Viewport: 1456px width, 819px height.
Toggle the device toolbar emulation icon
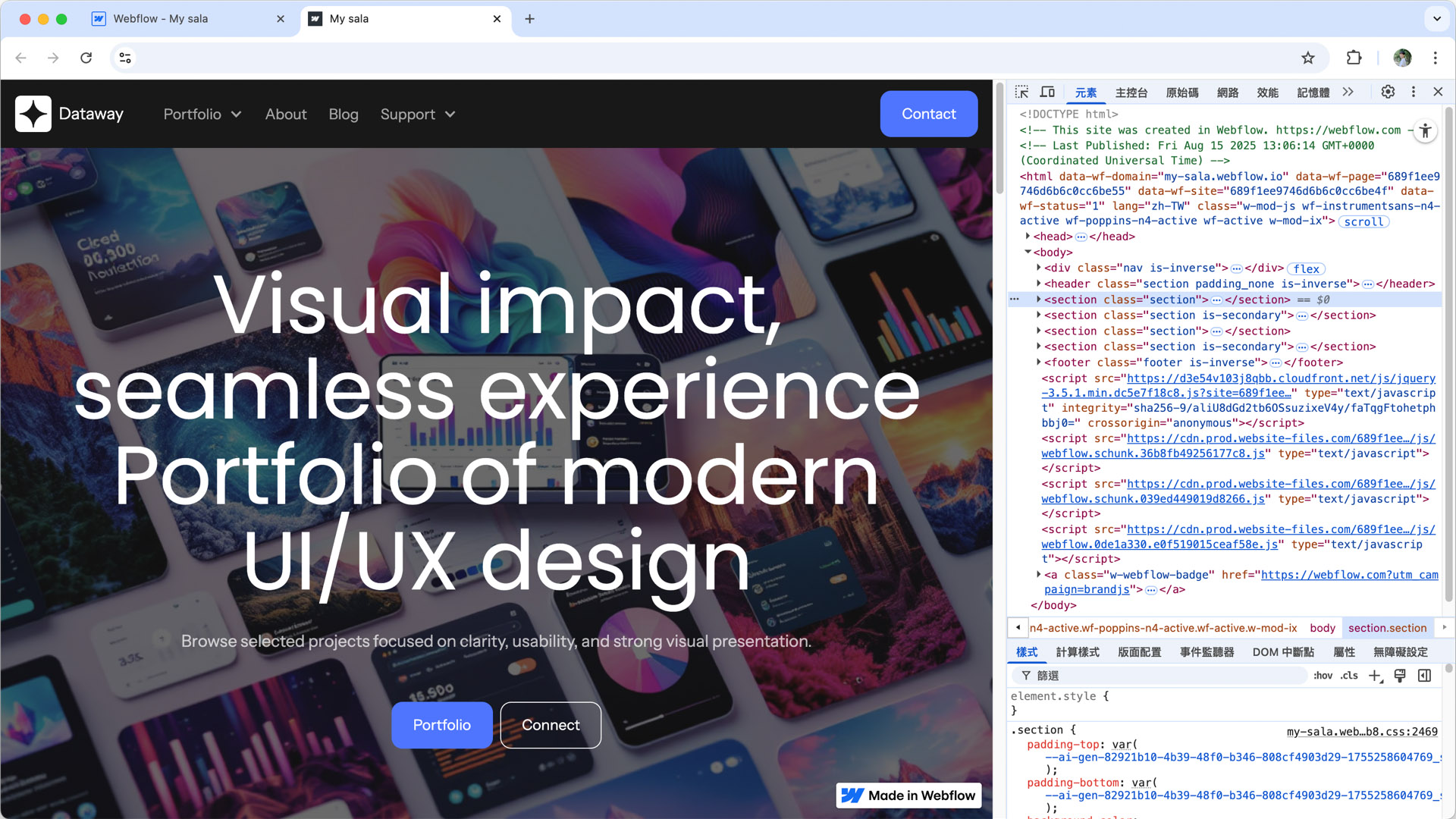pos(1047,92)
